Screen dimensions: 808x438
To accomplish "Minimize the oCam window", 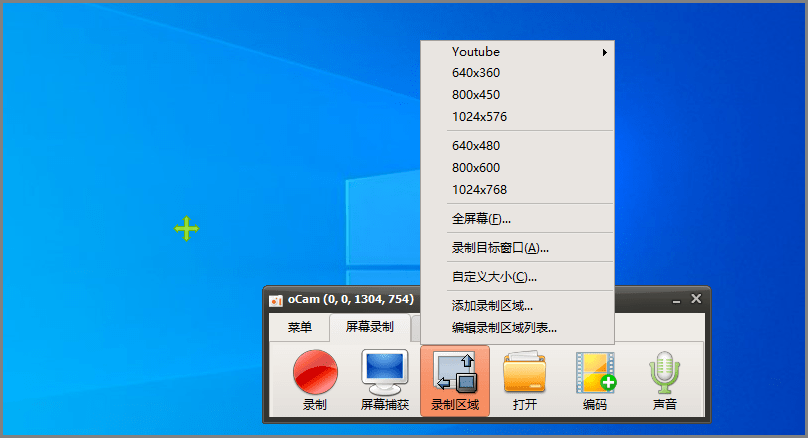I will pos(677,300).
